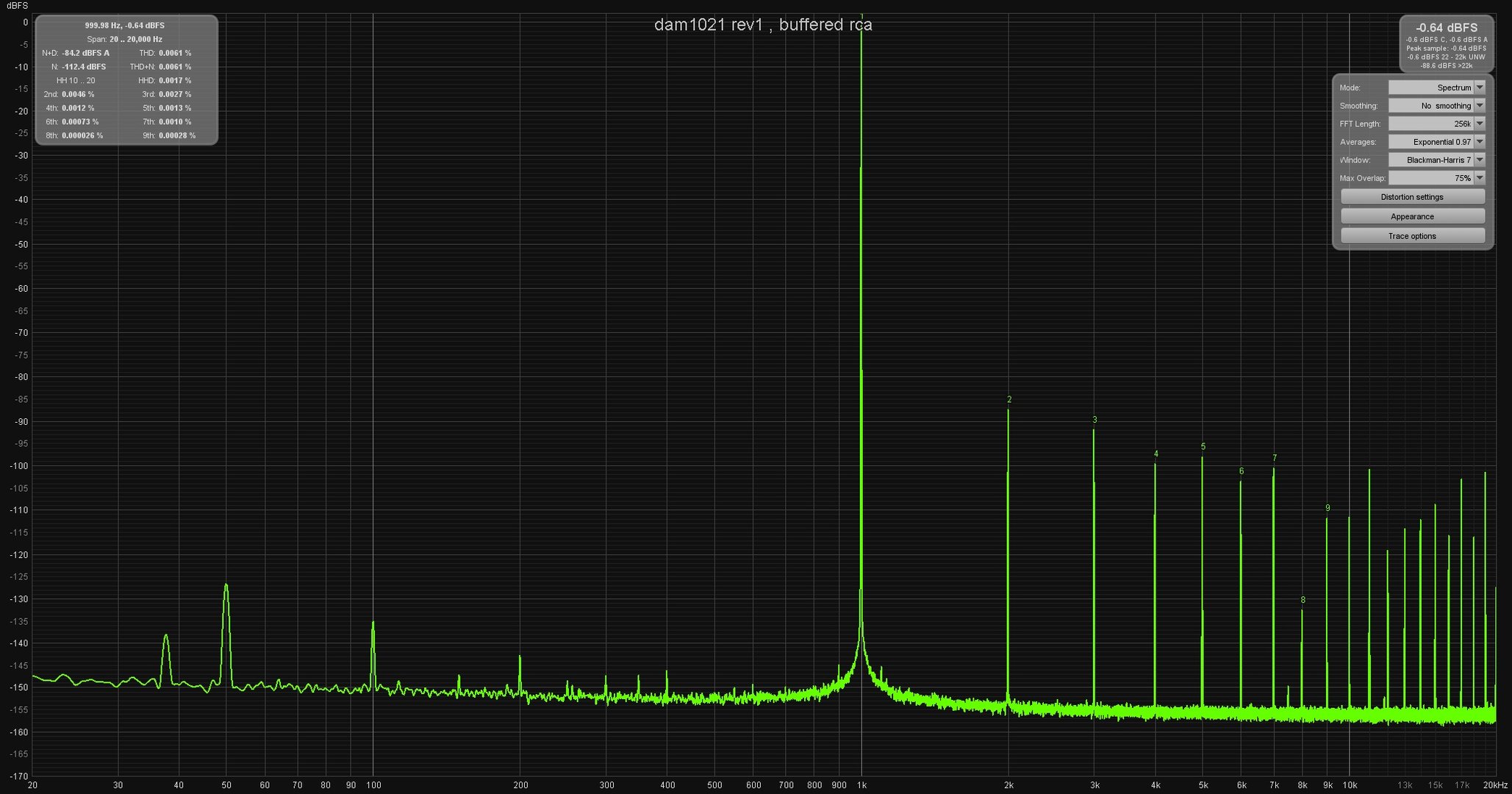Image resolution: width=1512 pixels, height=794 pixels.
Task: Click the Span 20 .. 20,000 Hz text
Action: pyautogui.click(x=124, y=39)
